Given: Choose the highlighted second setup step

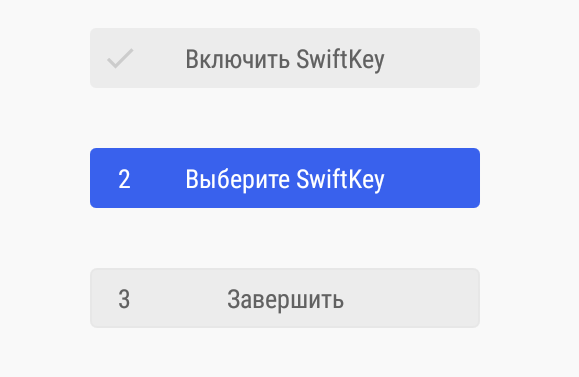Looking at the screenshot, I should coord(285,178).
